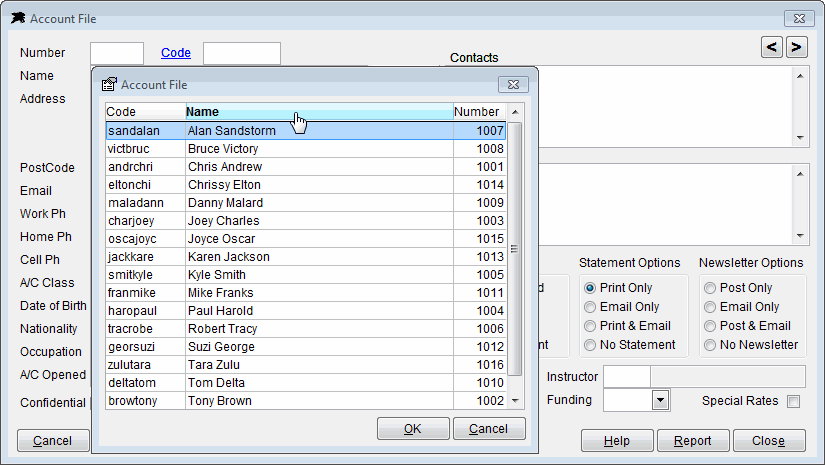Sort list by Code column header
Image resolution: width=825 pixels, height=465 pixels.
pos(144,112)
